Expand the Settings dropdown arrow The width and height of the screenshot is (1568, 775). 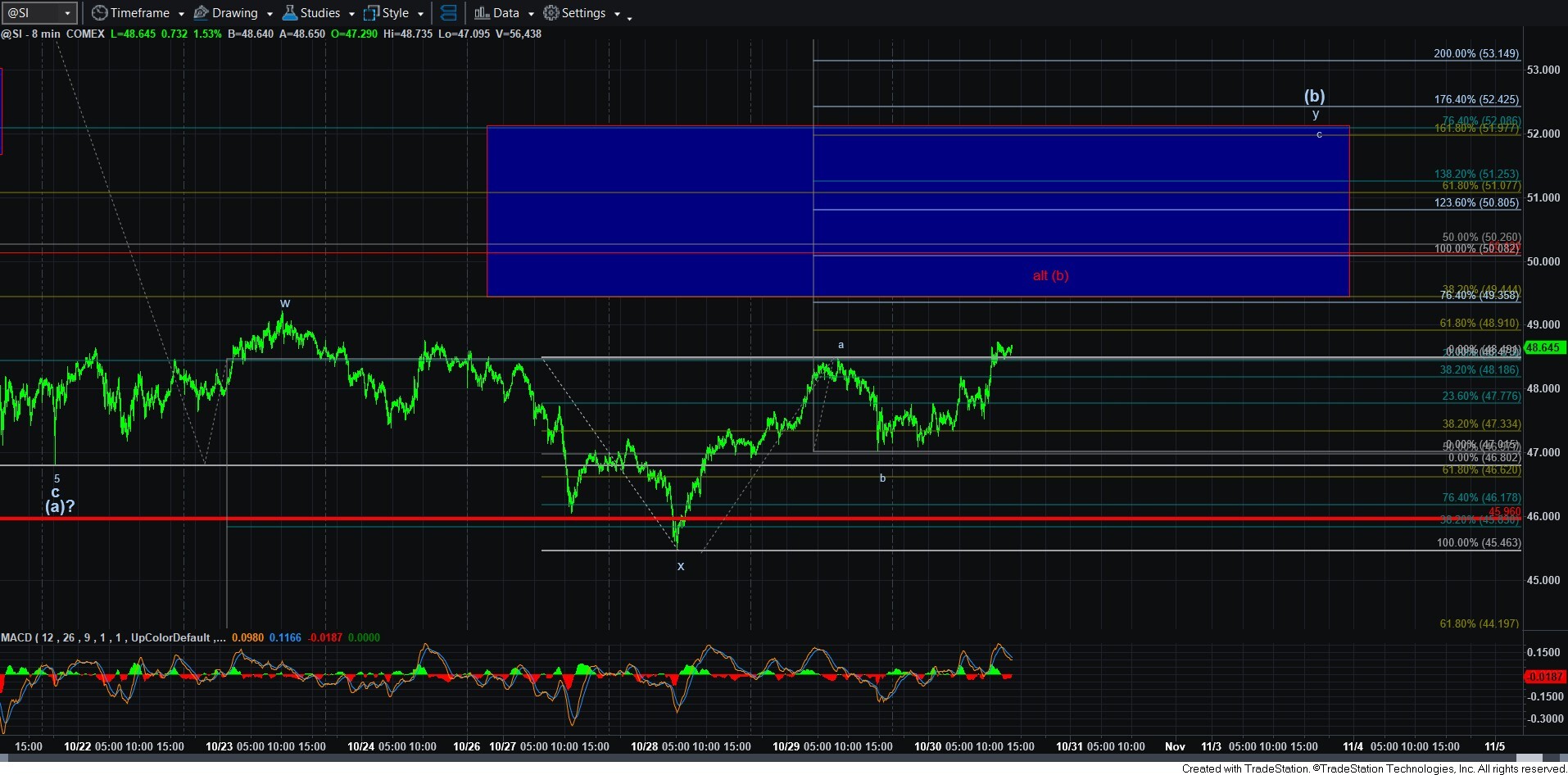(x=617, y=14)
